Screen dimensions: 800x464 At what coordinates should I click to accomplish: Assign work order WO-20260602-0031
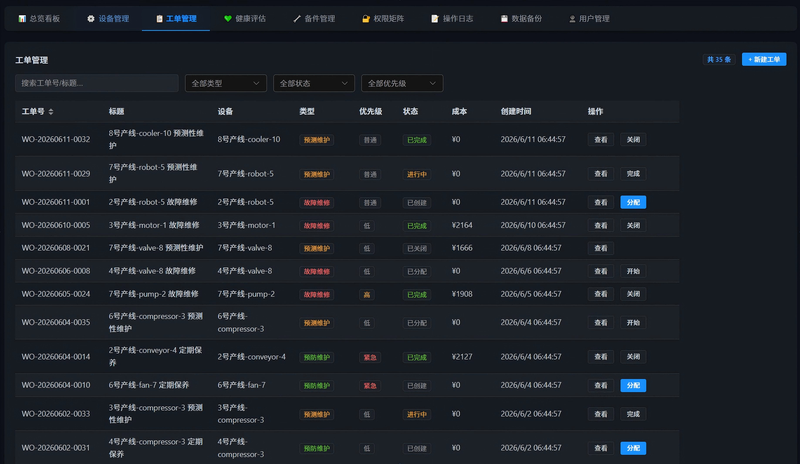(x=633, y=449)
